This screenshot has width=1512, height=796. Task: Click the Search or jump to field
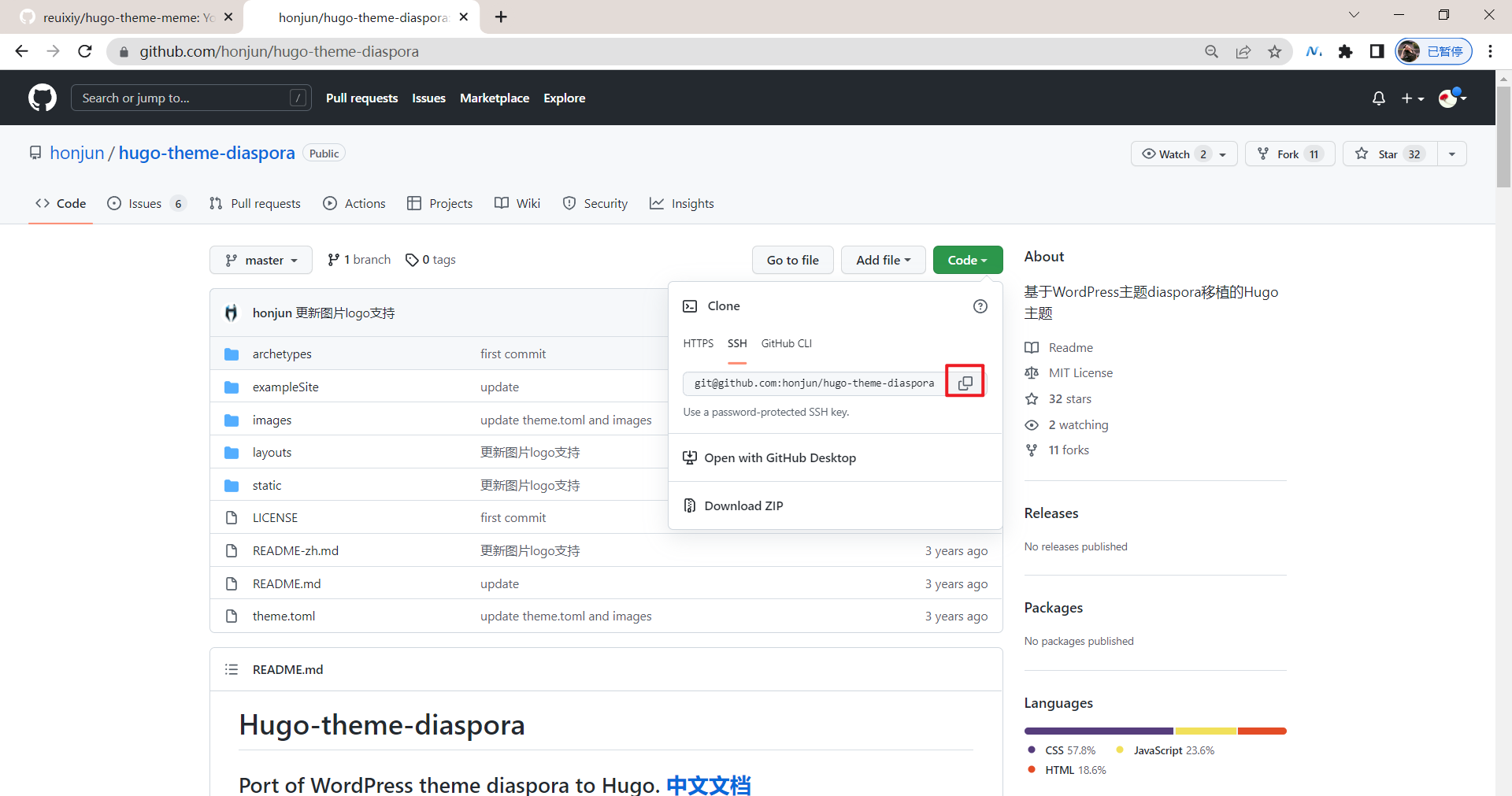click(191, 98)
